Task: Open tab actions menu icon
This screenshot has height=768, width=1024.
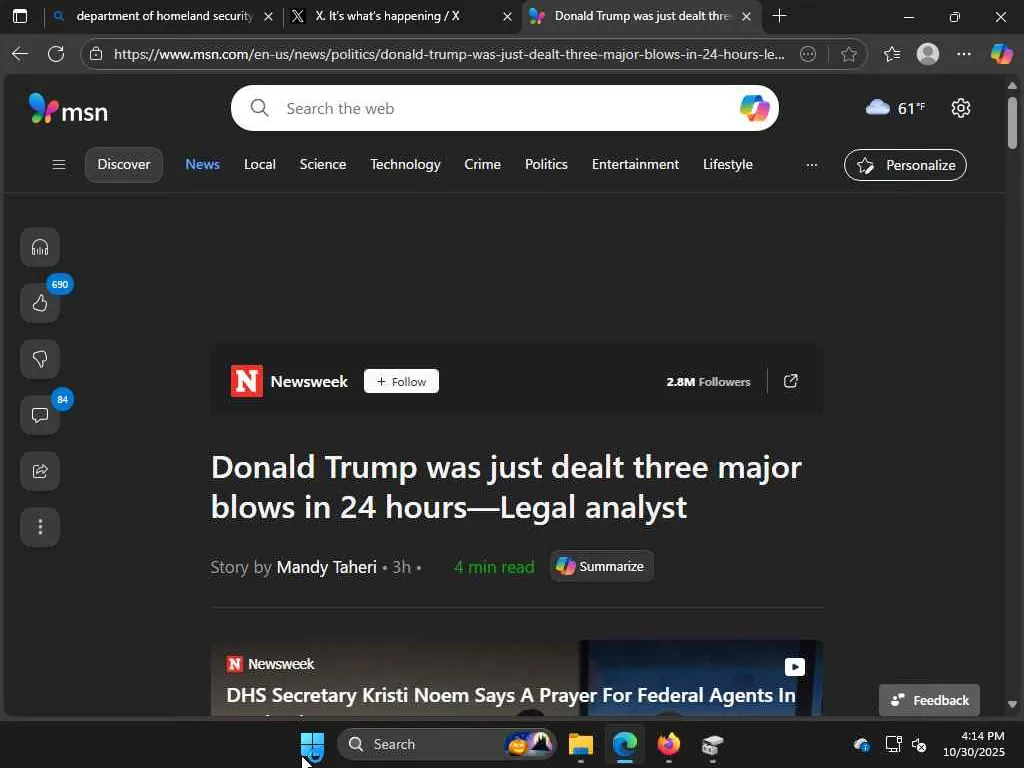Action: 20,16
